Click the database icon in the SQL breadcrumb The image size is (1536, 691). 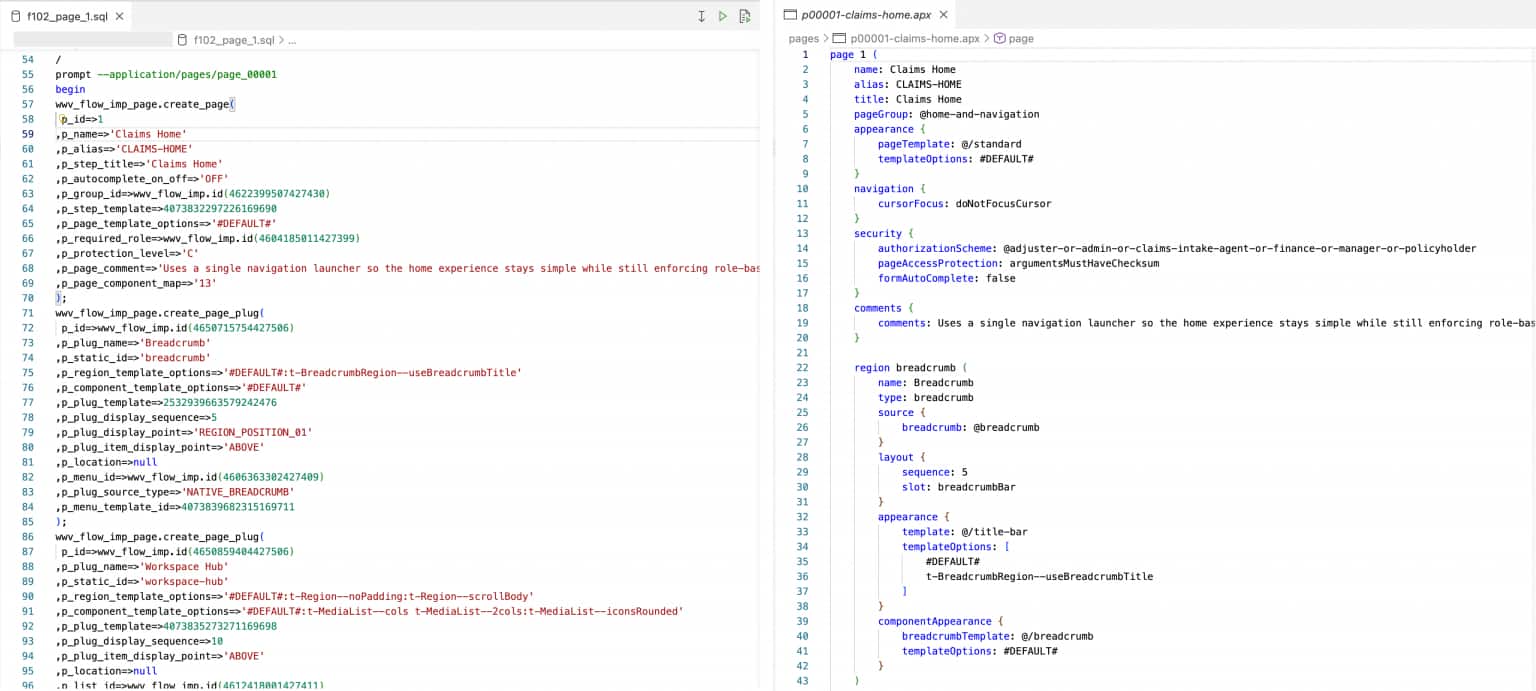(x=182, y=40)
